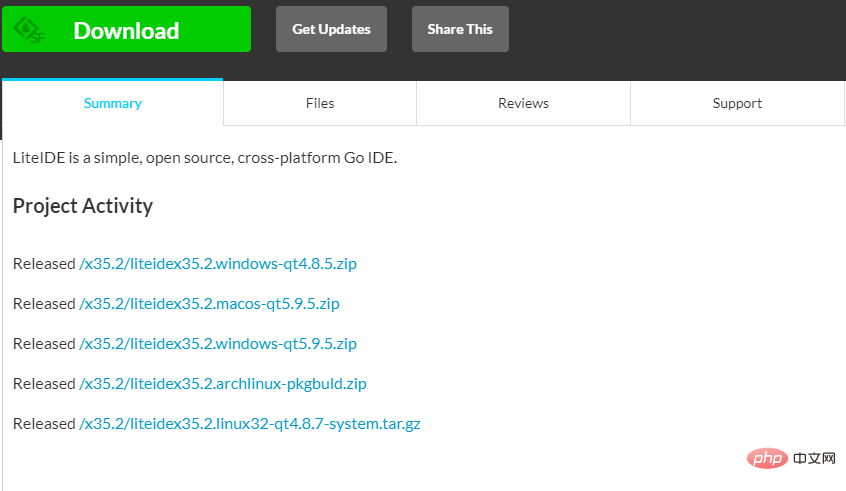Click the green Download button
This screenshot has height=491, width=846.
click(x=126, y=29)
